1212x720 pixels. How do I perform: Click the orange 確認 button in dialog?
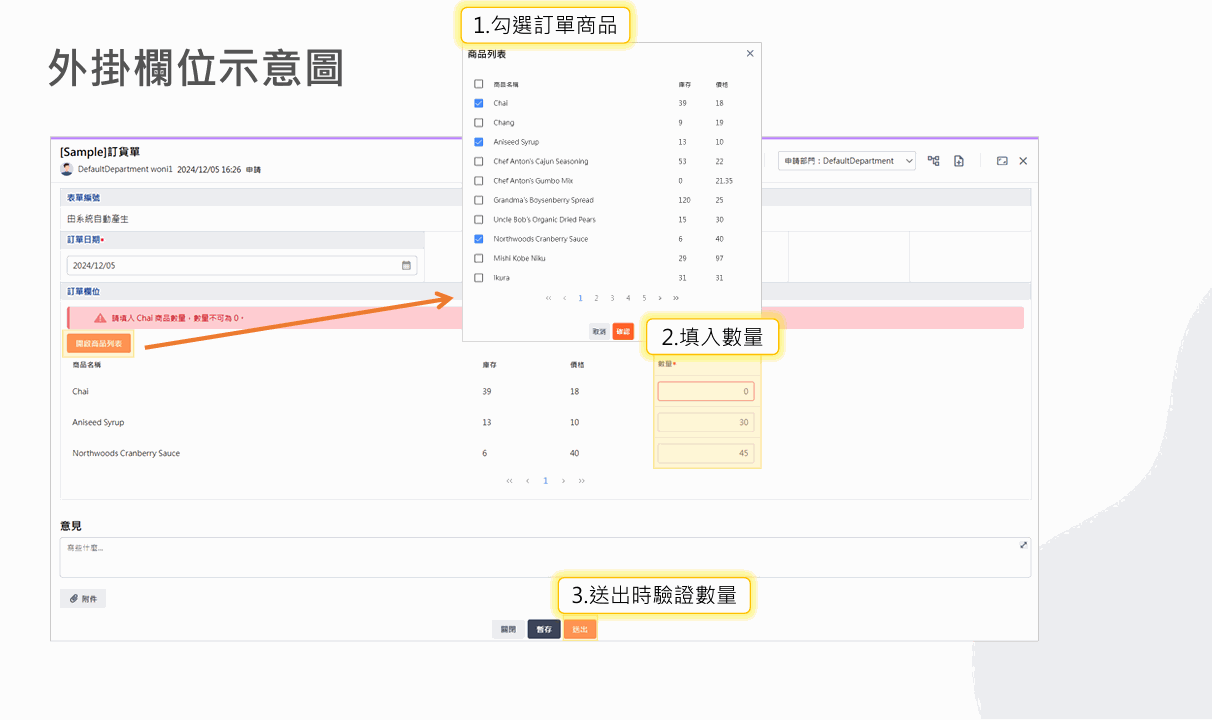pos(623,331)
